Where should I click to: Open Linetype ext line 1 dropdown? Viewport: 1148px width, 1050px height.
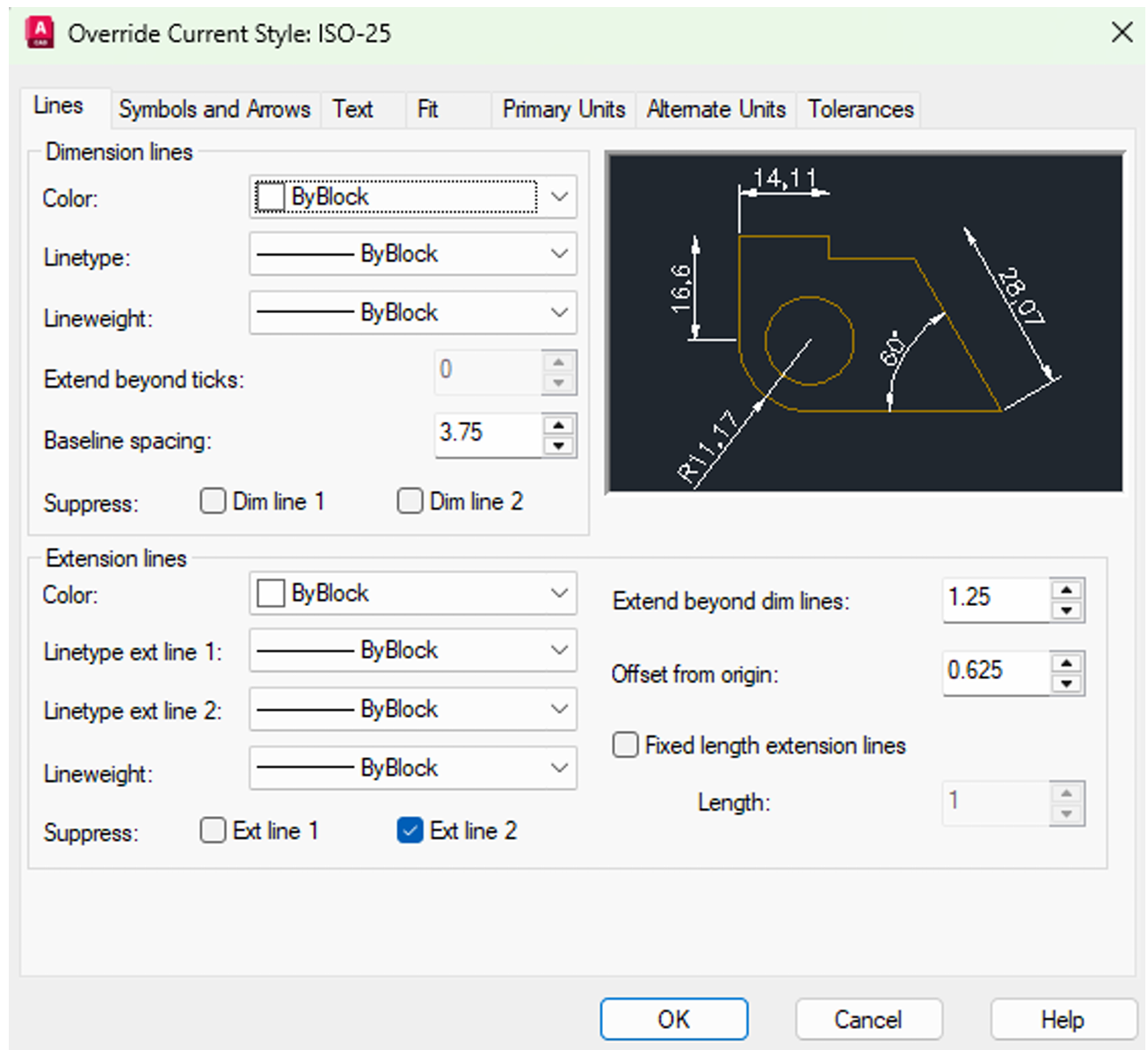[x=412, y=651]
